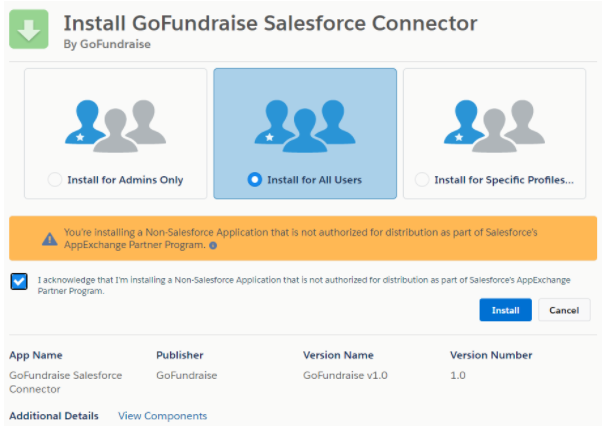The height and width of the screenshot is (426, 602).
Task: Click the 'Install for Specific Profiles...' label
Action: 504,180
